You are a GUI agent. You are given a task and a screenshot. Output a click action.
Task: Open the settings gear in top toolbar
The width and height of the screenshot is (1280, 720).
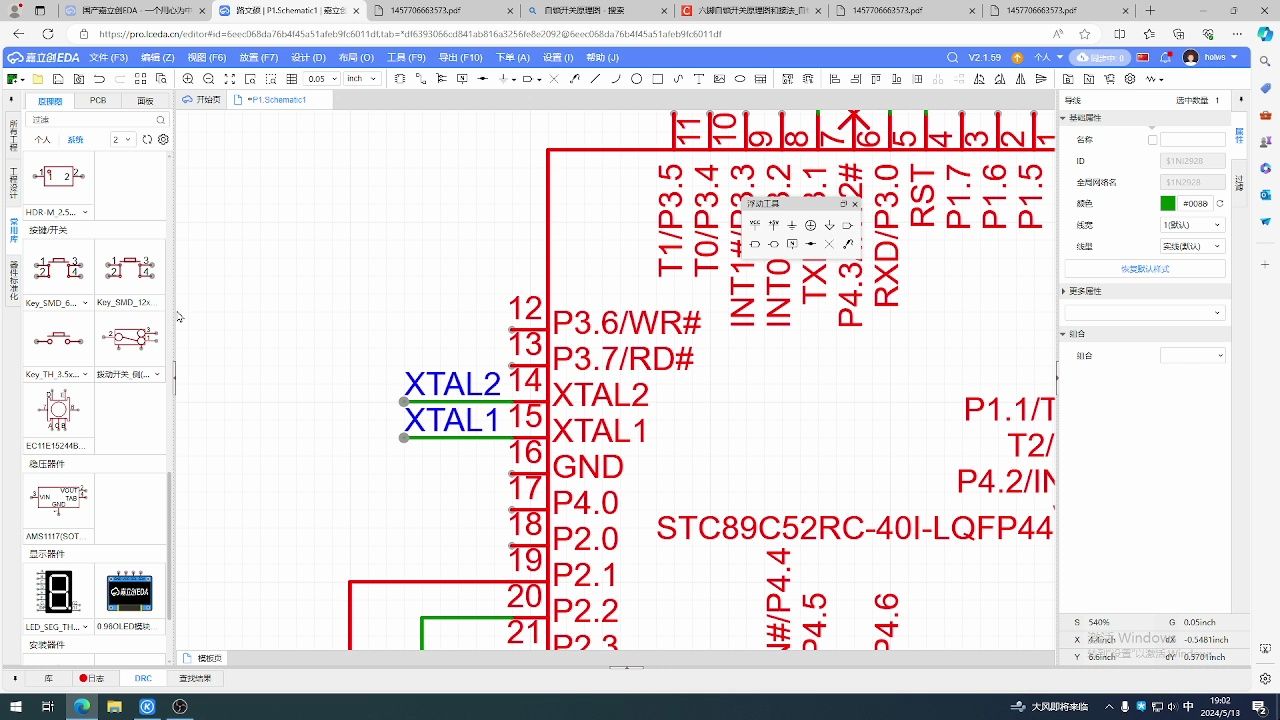tap(1130, 78)
